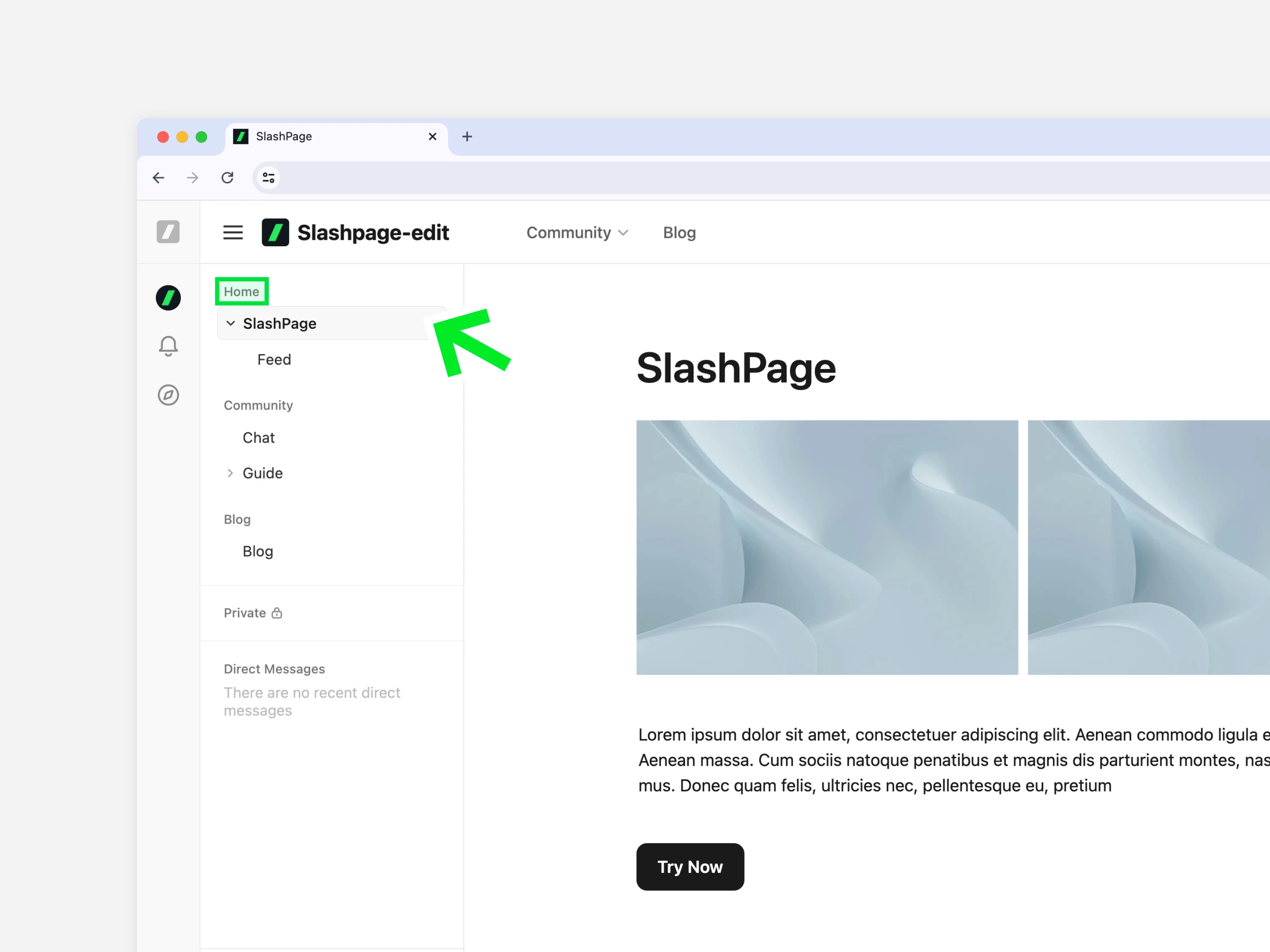The image size is (1270, 952).
Task: Click Direct Messages header
Action: [x=274, y=669]
